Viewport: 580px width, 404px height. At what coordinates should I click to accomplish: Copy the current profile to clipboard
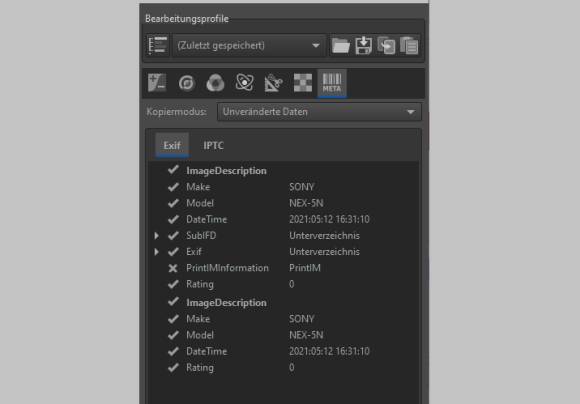point(386,46)
